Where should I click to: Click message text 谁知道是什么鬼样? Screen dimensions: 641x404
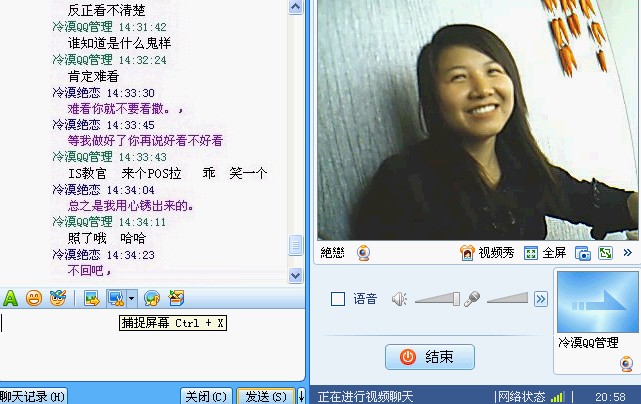tap(119, 43)
